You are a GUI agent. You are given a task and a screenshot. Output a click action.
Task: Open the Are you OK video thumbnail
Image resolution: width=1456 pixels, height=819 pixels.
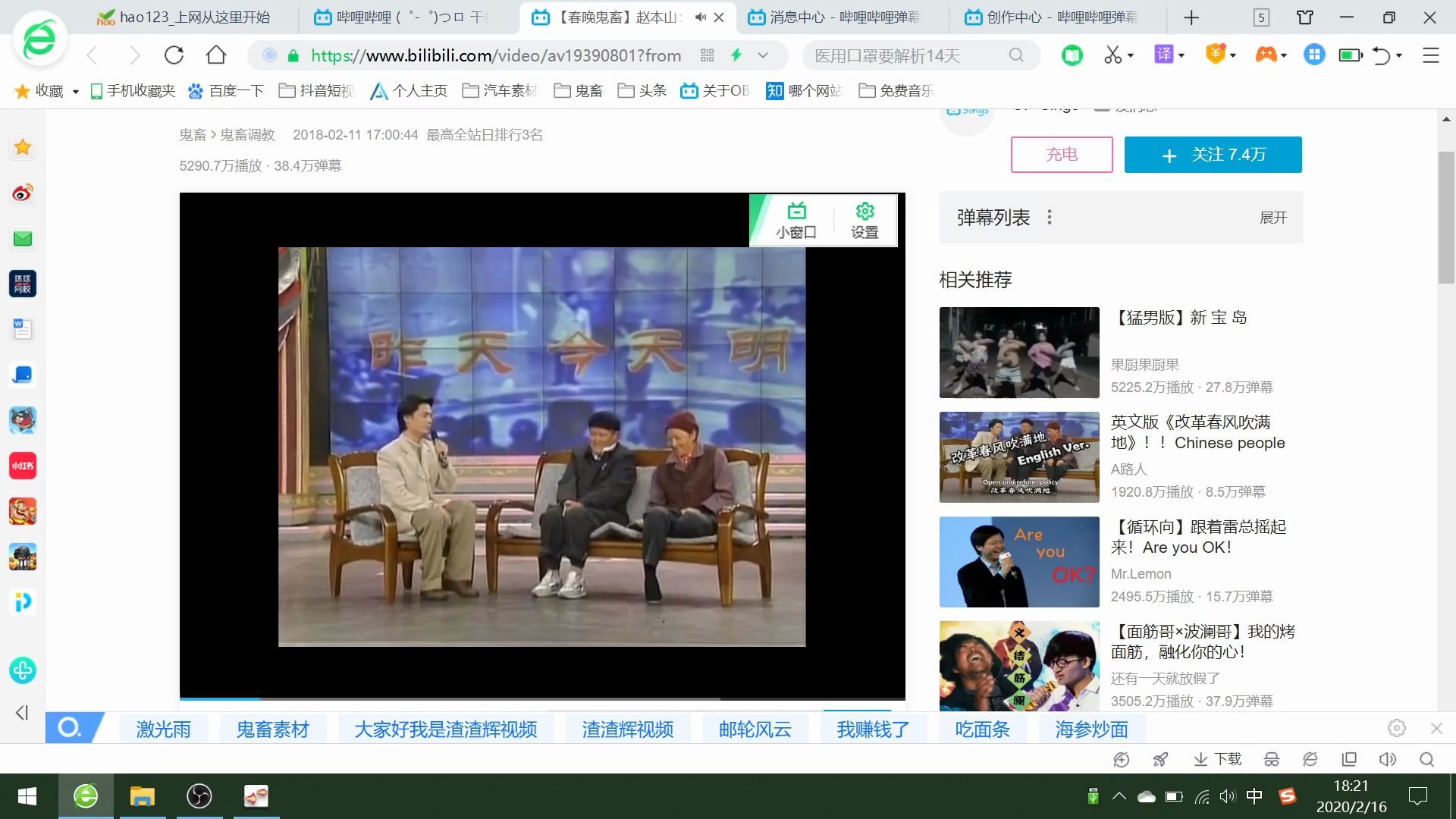click(x=1019, y=562)
